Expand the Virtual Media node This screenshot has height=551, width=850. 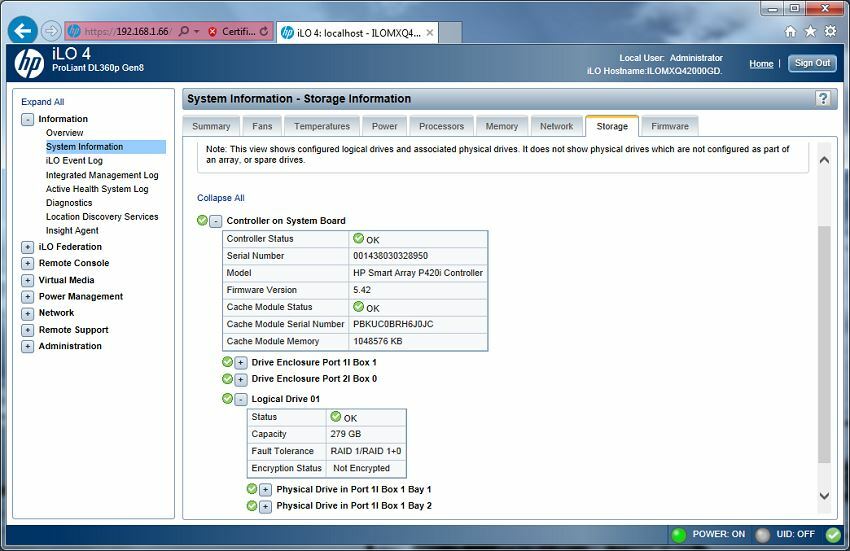(x=27, y=280)
